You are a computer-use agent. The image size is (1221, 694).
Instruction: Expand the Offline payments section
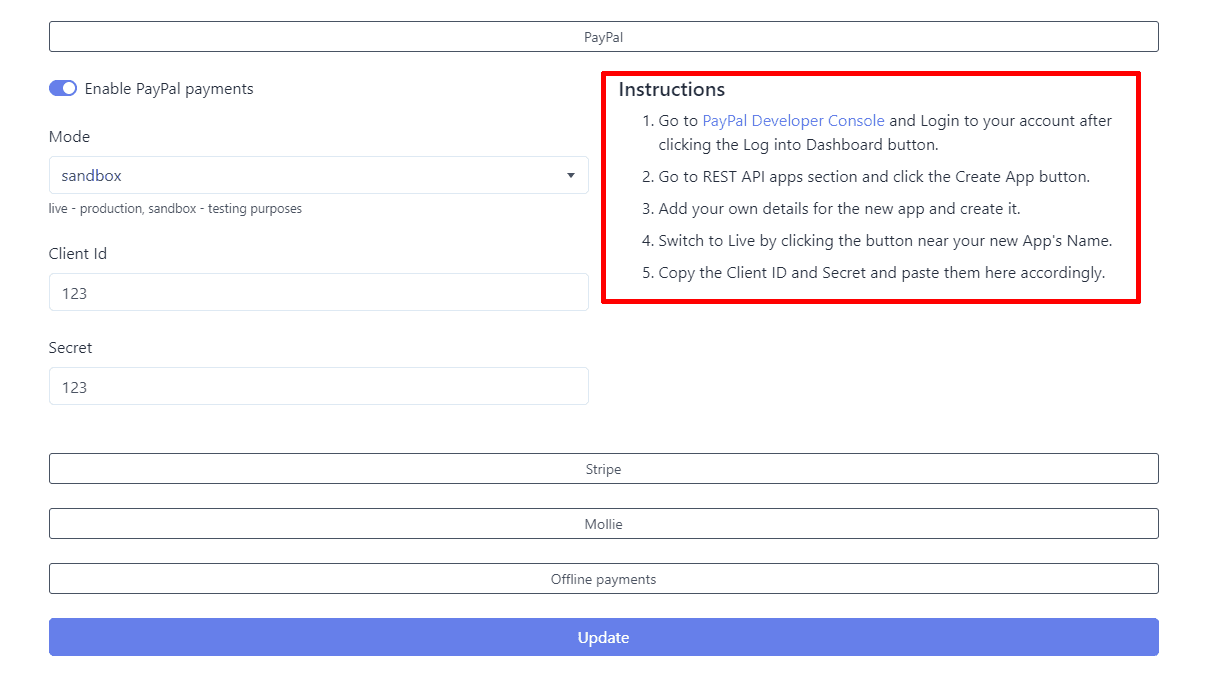pos(603,578)
